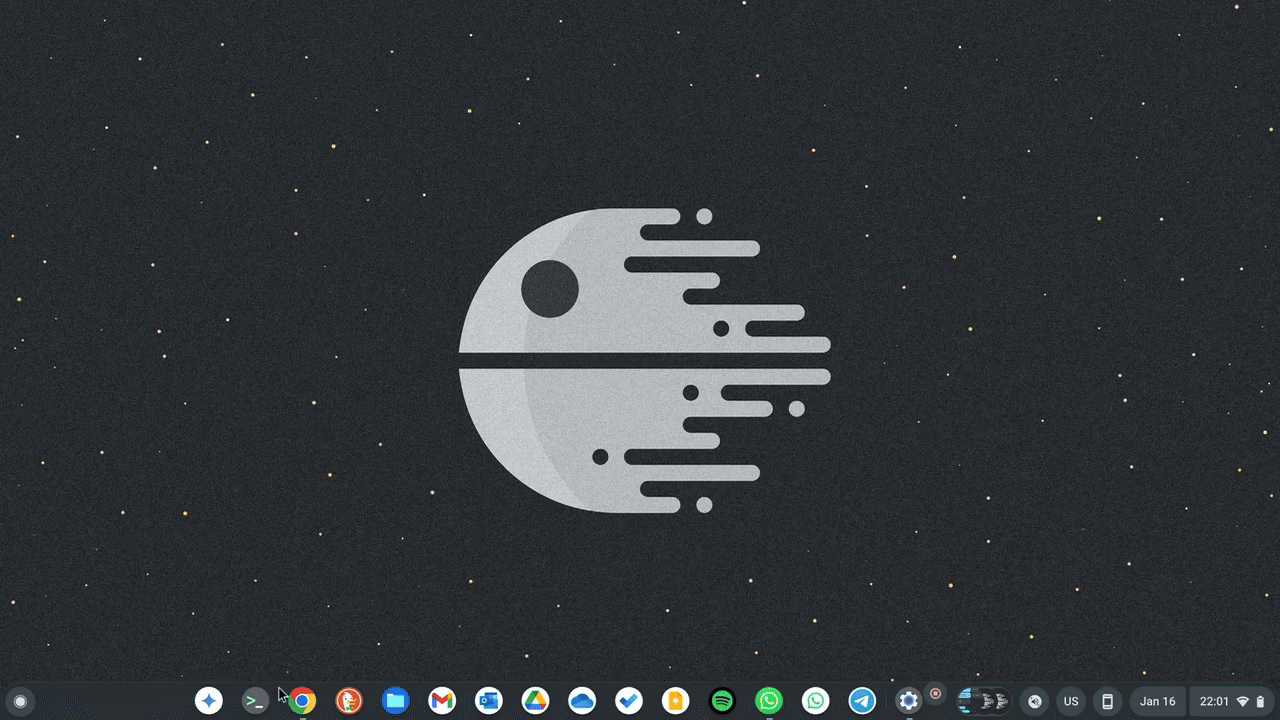Launch Spotify from the shelf
This screenshot has width=1280, height=720.
[722, 701]
